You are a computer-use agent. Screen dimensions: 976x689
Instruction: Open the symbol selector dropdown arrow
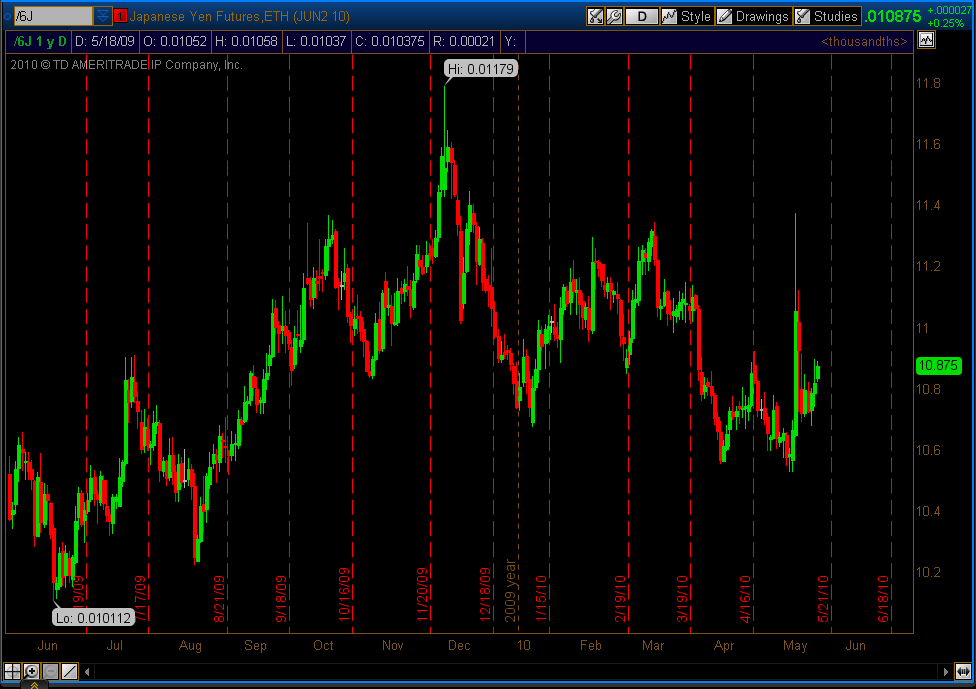(x=103, y=16)
